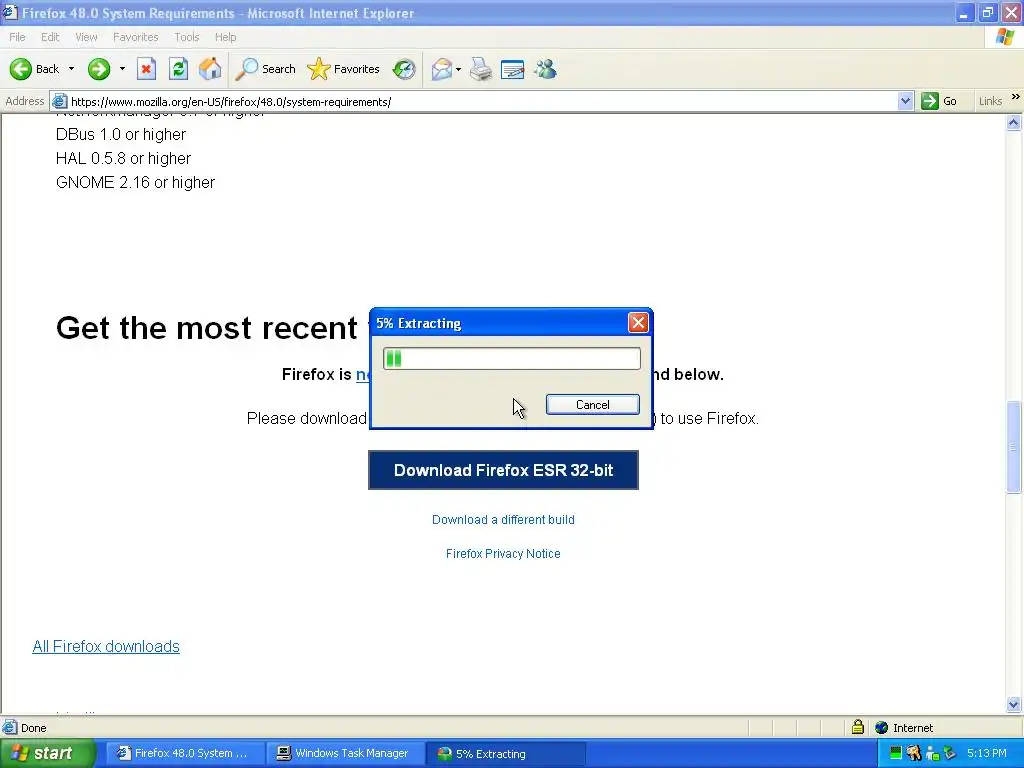Expand the address bar dropdown arrow

(904, 101)
